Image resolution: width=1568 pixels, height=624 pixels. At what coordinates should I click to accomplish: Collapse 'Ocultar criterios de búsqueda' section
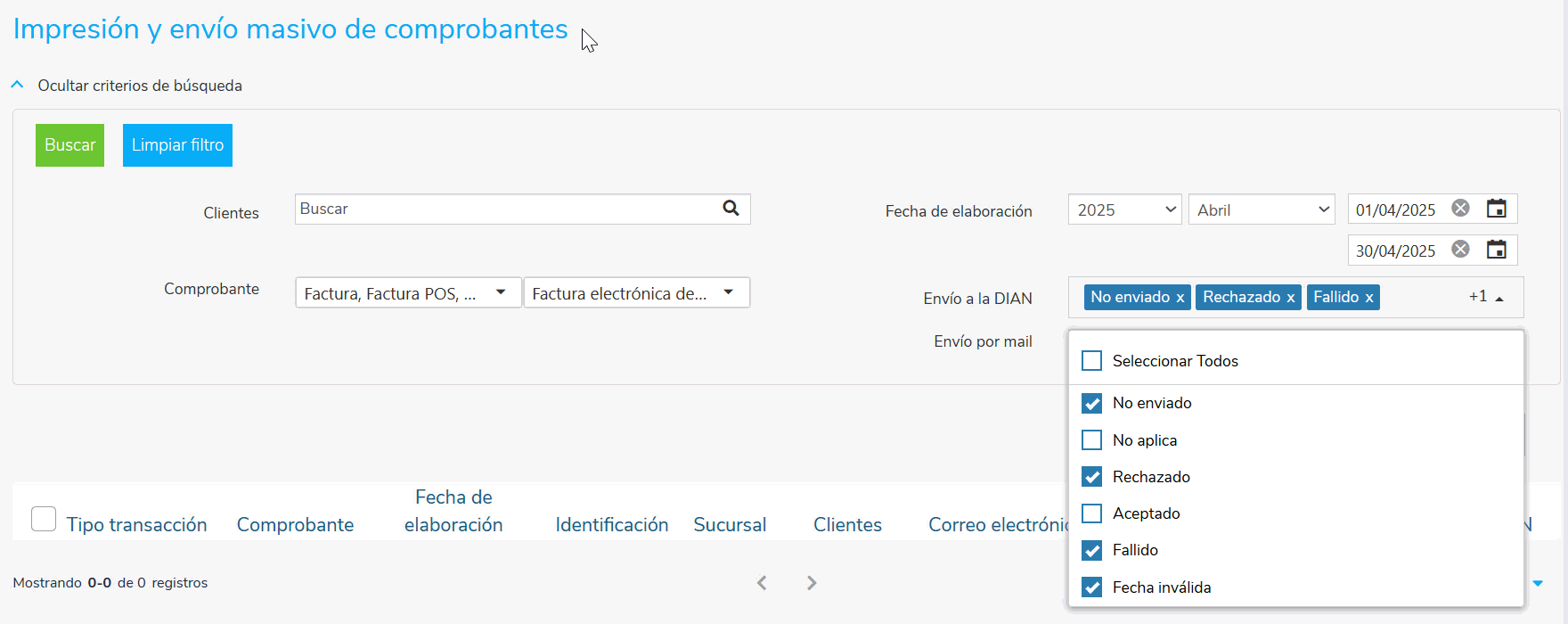tap(18, 86)
